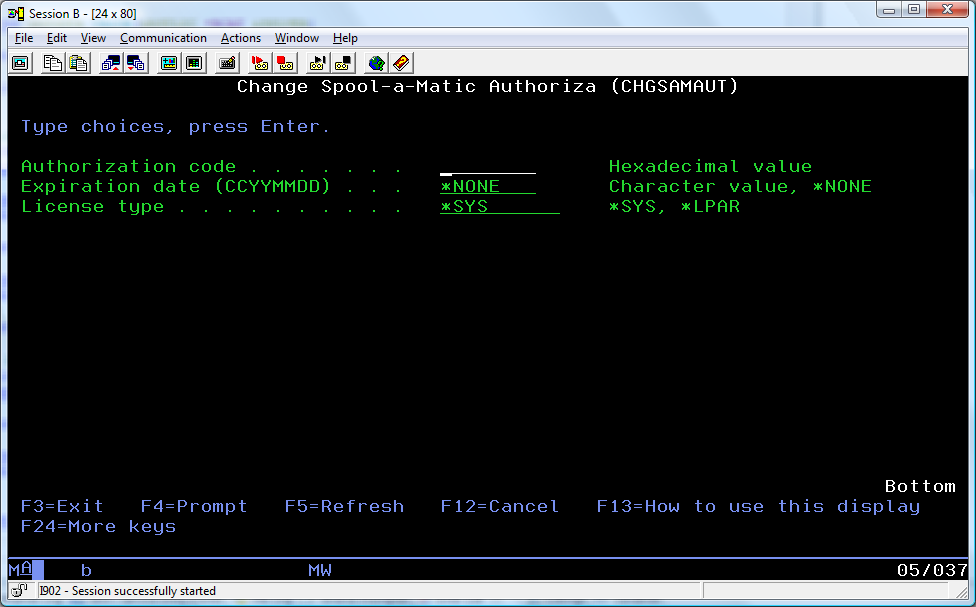The height and width of the screenshot is (607, 976).
Task: Open the Display setup toolbar icon
Action: coord(169,63)
